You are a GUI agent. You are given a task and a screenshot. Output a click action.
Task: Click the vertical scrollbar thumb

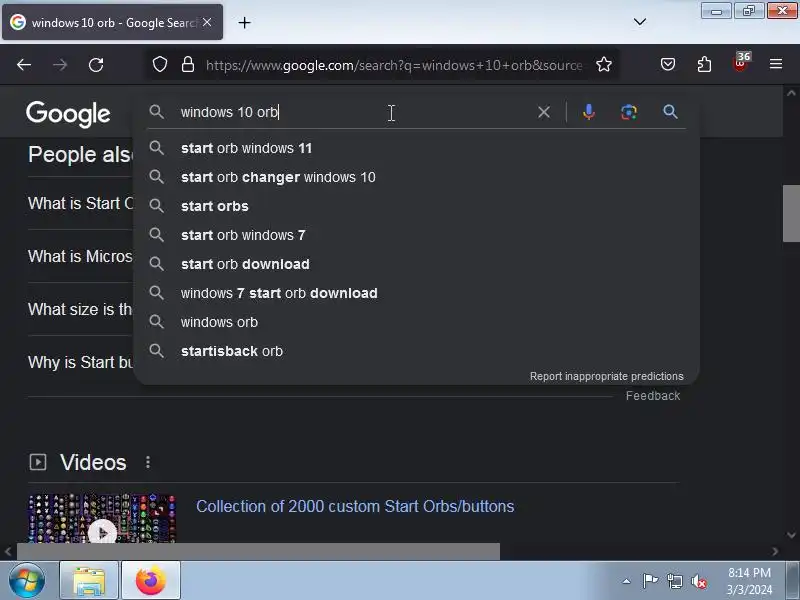[x=791, y=213]
